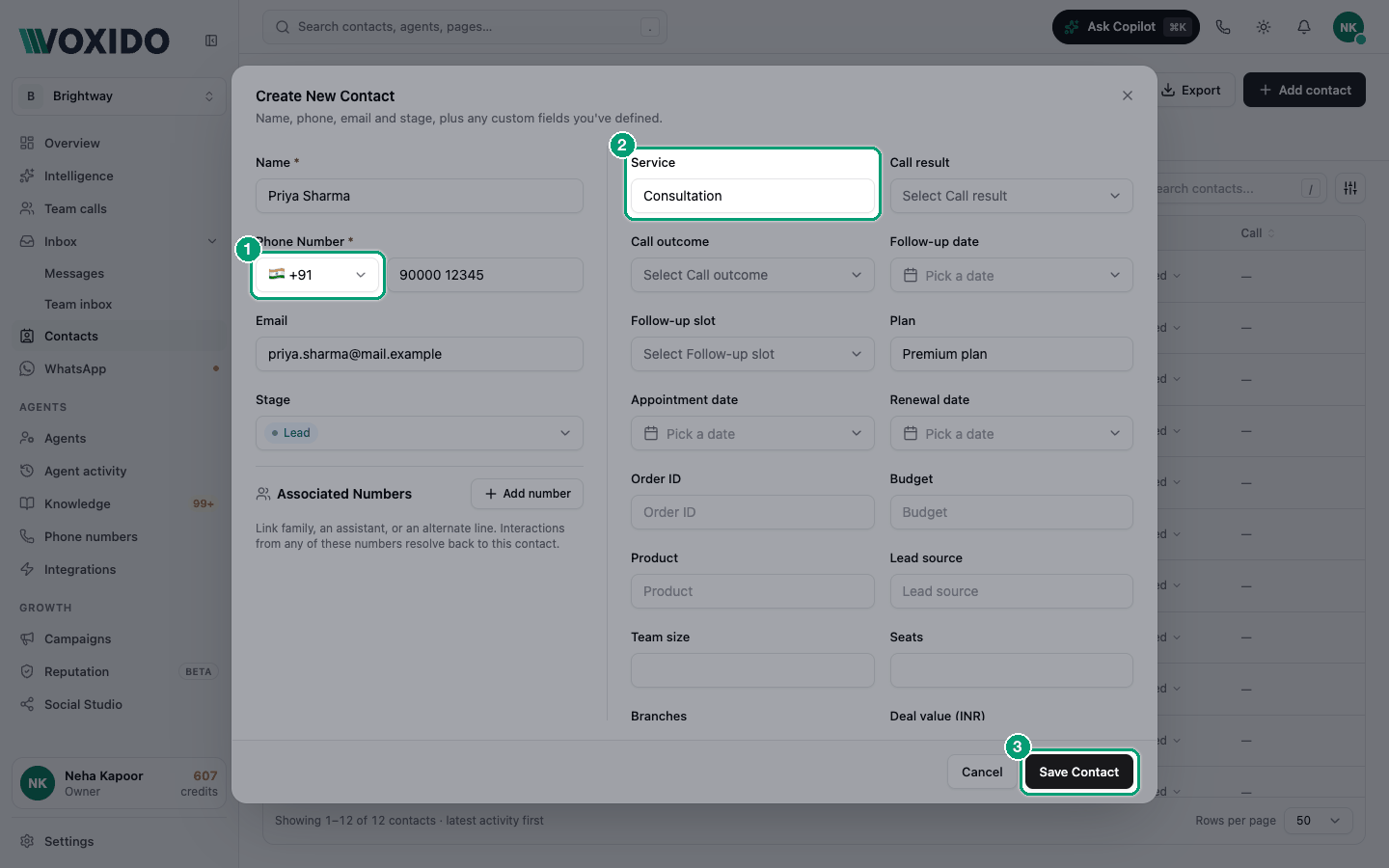Screen dimensions: 1389x868
Task: Open the Call outcome dropdown
Action: pyautogui.click(x=752, y=275)
